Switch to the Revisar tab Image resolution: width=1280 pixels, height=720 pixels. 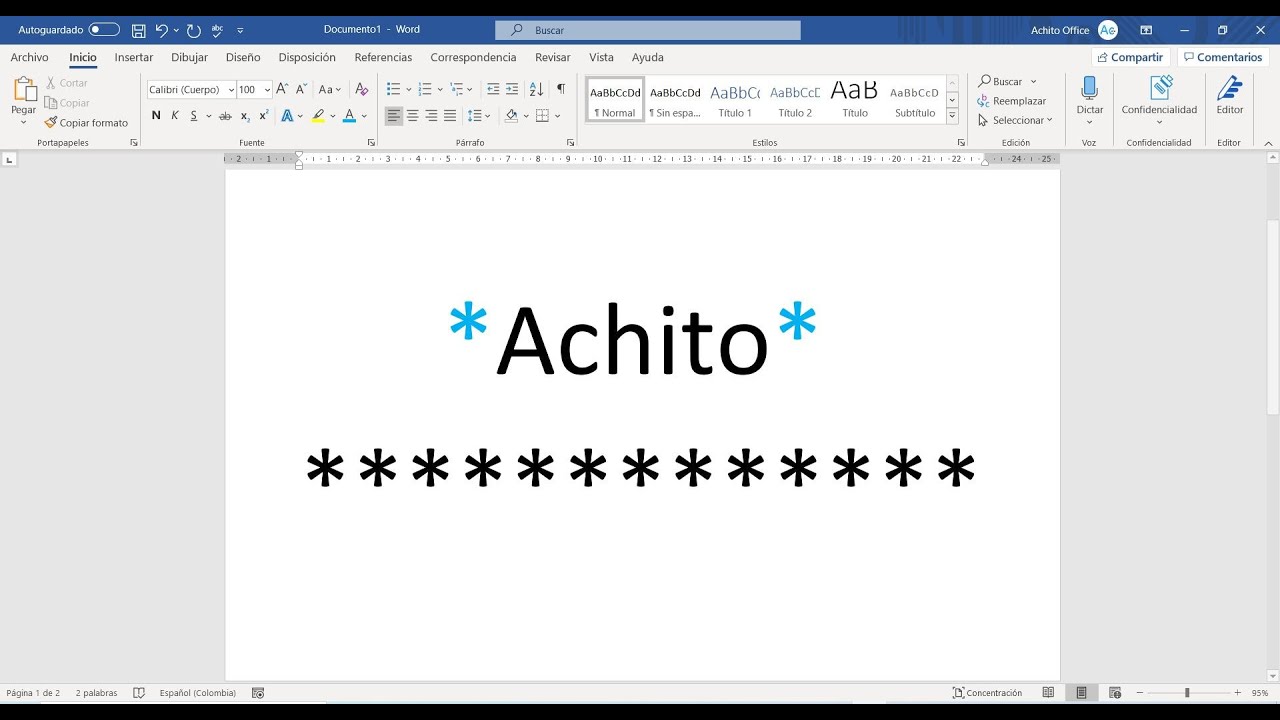[553, 57]
